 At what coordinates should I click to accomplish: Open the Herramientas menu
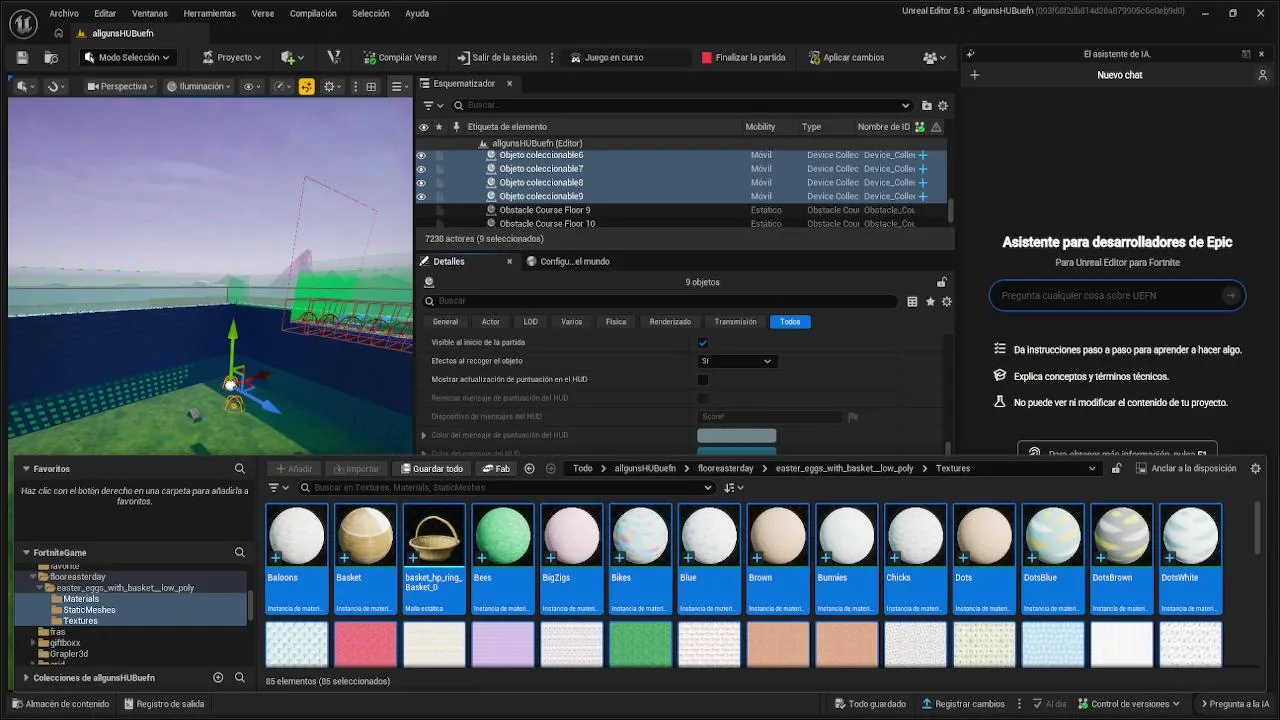click(x=210, y=14)
